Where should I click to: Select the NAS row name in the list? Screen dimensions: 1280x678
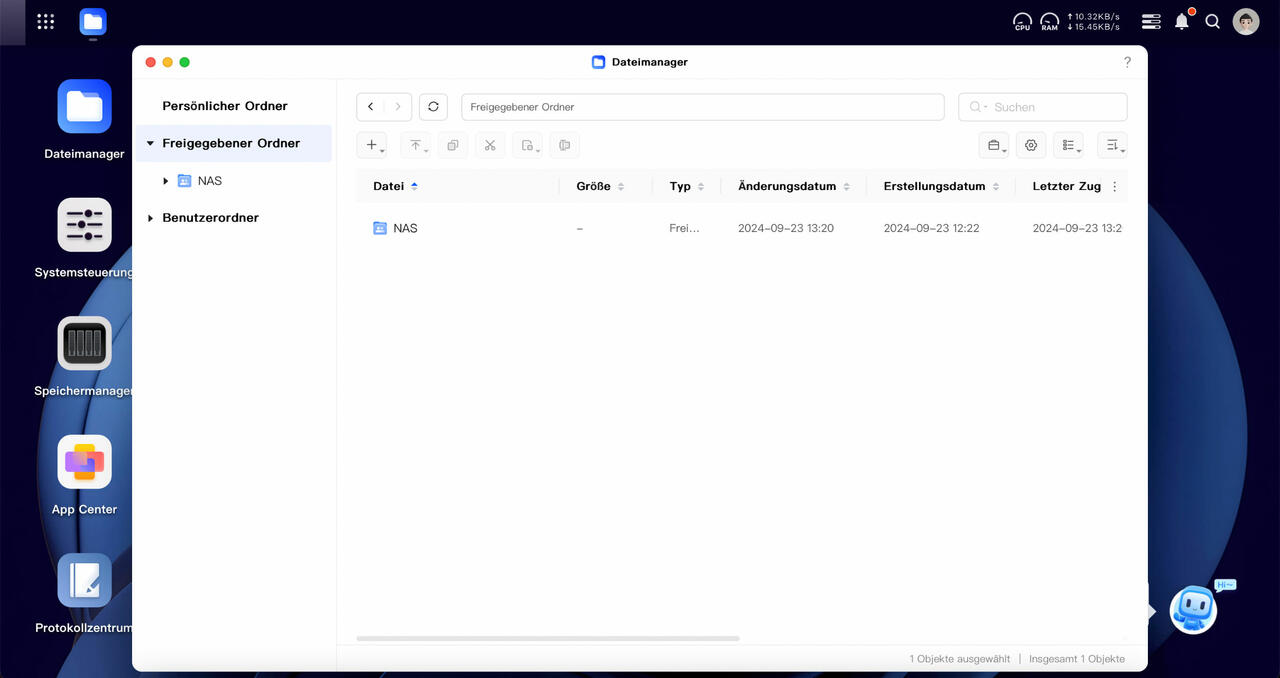click(x=405, y=228)
